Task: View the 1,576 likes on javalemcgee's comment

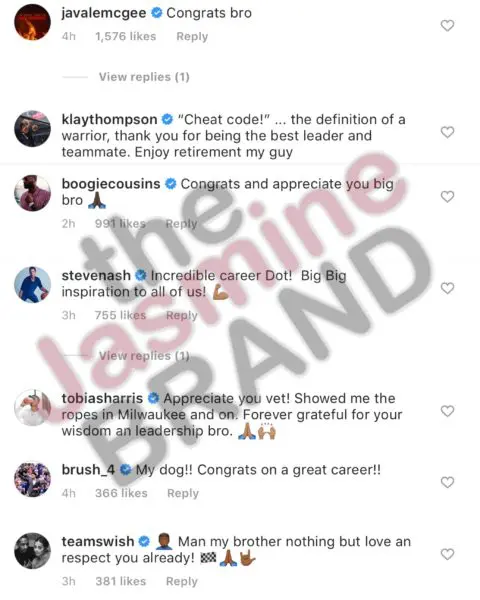Action: pyautogui.click(x=126, y=36)
